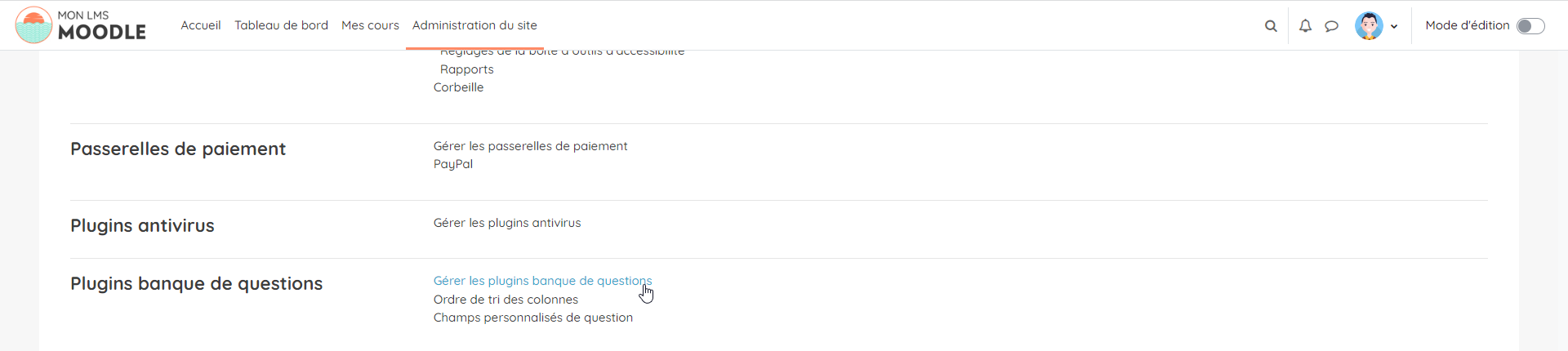The width and height of the screenshot is (1568, 351).
Task: Select the Administration du site tab
Action: 474,25
